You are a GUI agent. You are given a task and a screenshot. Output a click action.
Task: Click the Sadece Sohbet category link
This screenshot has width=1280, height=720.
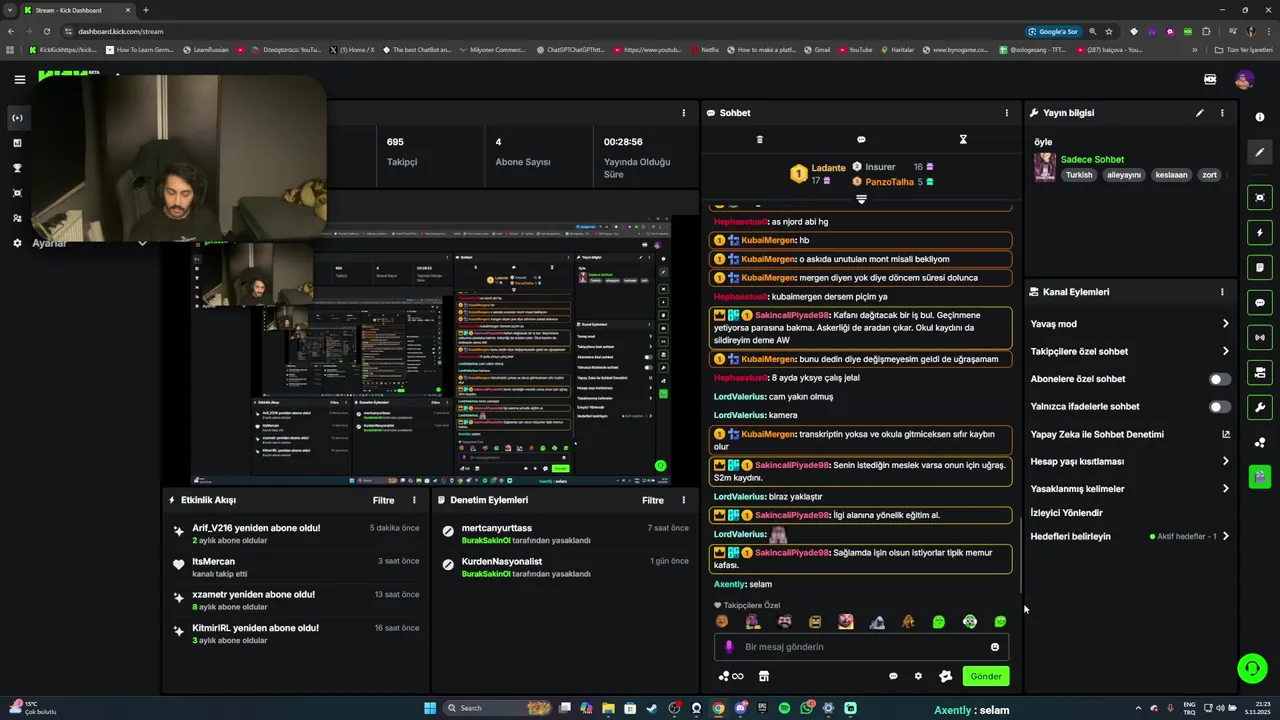[x=1092, y=159]
